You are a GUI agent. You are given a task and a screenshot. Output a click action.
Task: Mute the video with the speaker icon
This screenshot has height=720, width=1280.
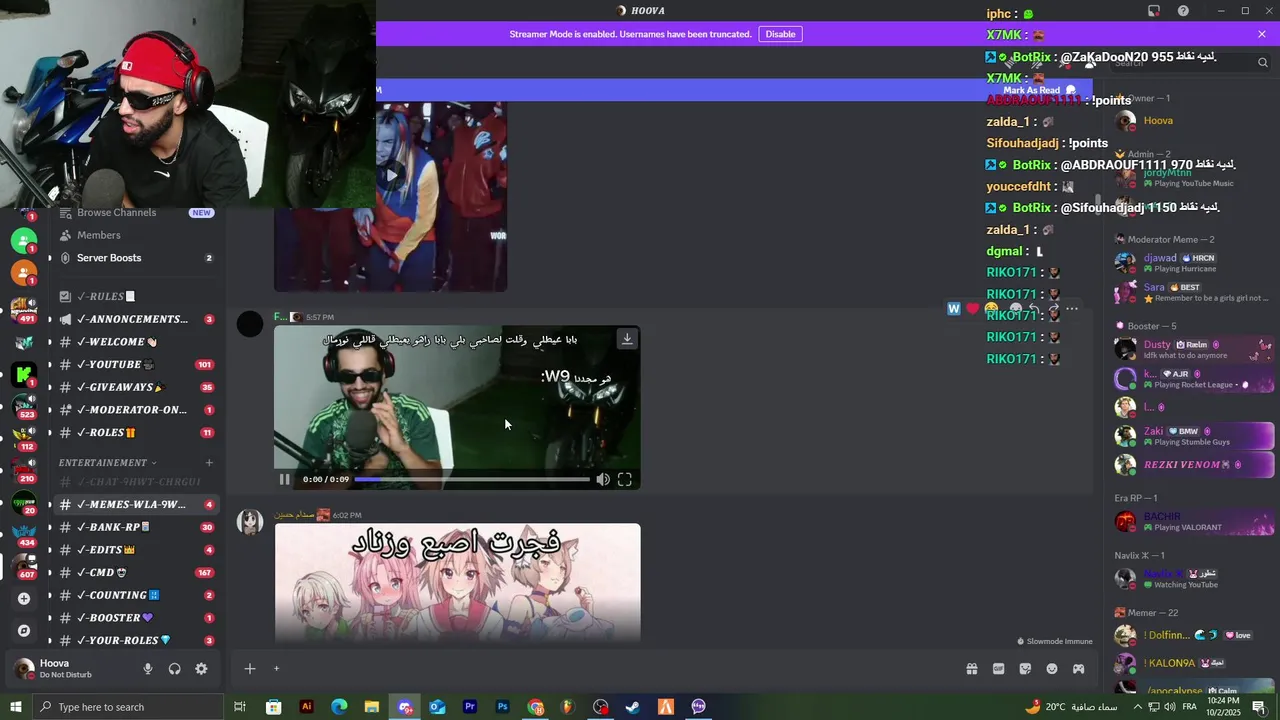click(x=603, y=480)
